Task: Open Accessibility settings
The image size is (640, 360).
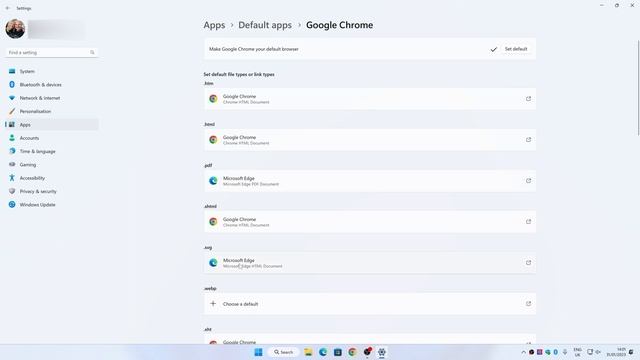Action: tap(51, 178)
